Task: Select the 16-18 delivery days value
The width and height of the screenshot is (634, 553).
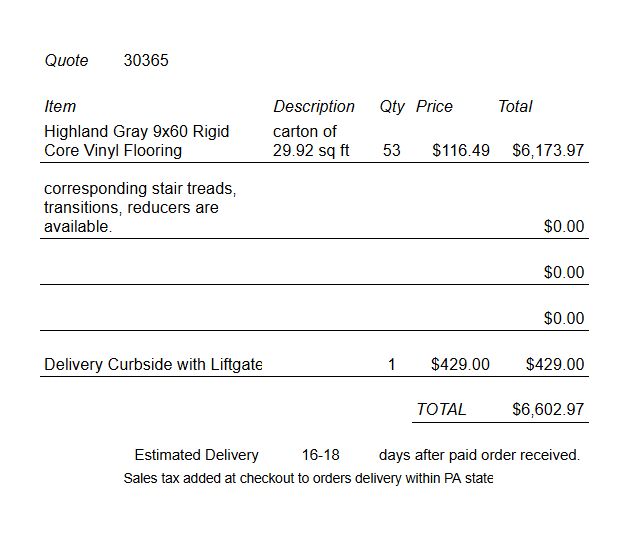Action: click(x=321, y=455)
